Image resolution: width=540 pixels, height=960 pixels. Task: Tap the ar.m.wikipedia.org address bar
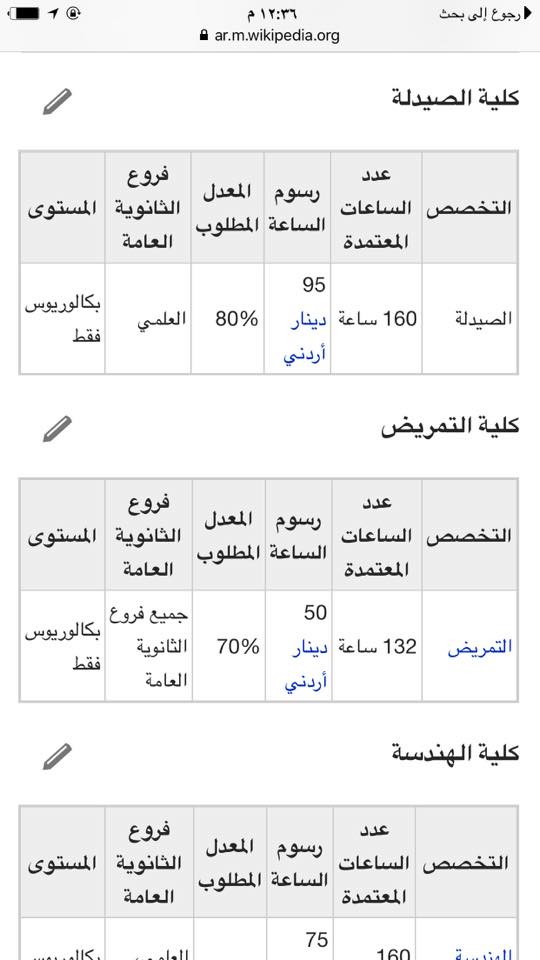click(x=270, y=36)
